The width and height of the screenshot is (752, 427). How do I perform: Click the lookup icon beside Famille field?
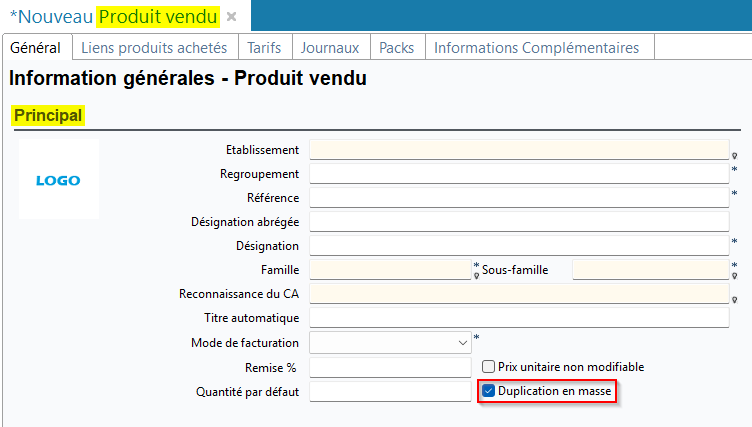(x=477, y=276)
